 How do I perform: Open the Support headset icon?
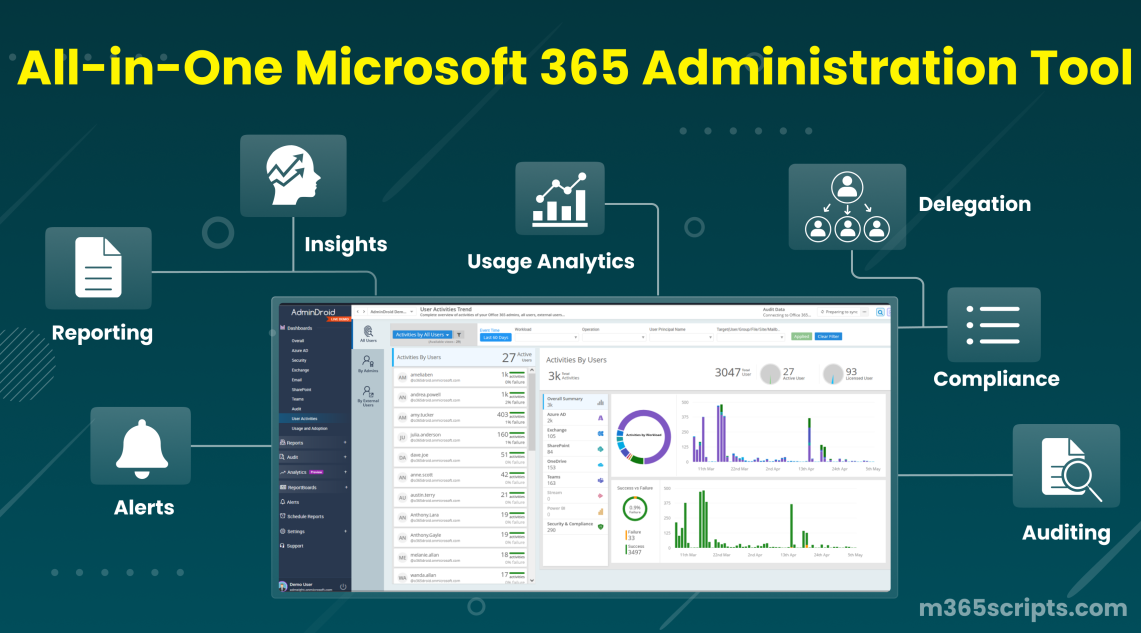click(283, 546)
